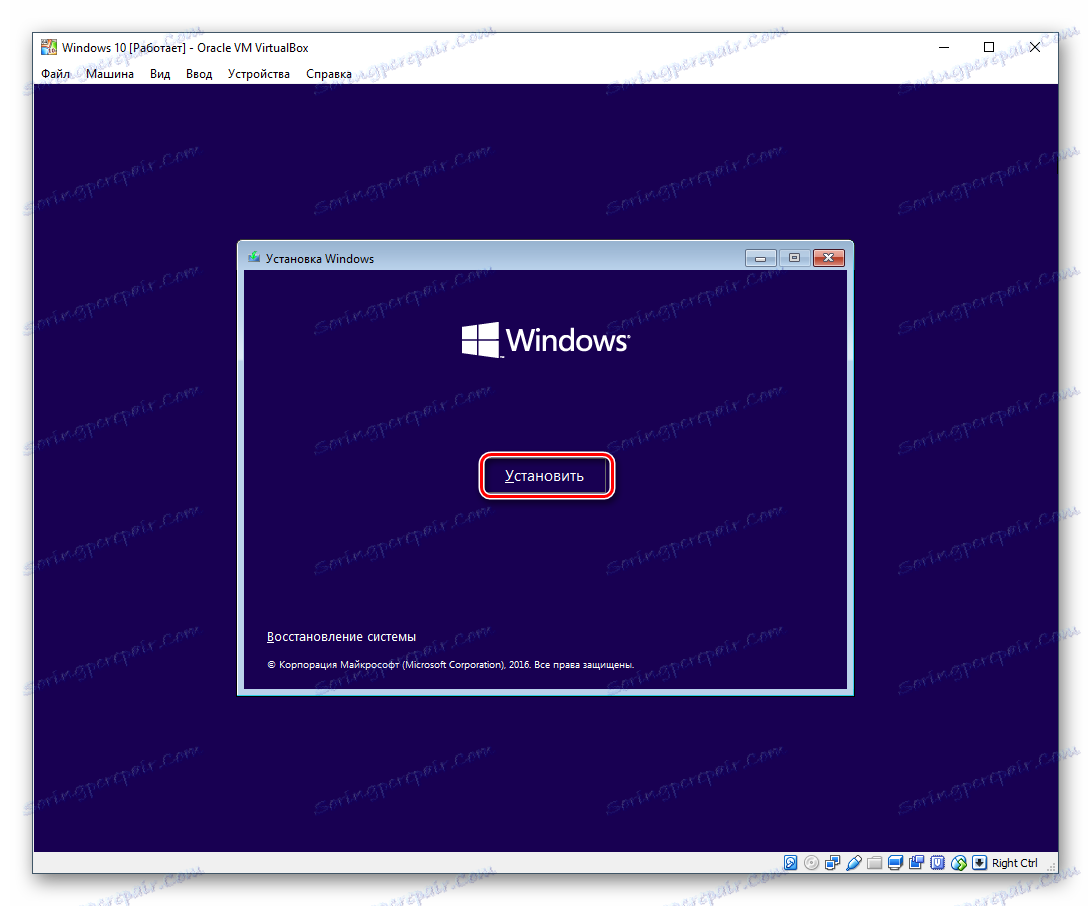Maximize the VirtualBox window
Image resolution: width=1091 pixels, height=906 pixels.
point(989,47)
